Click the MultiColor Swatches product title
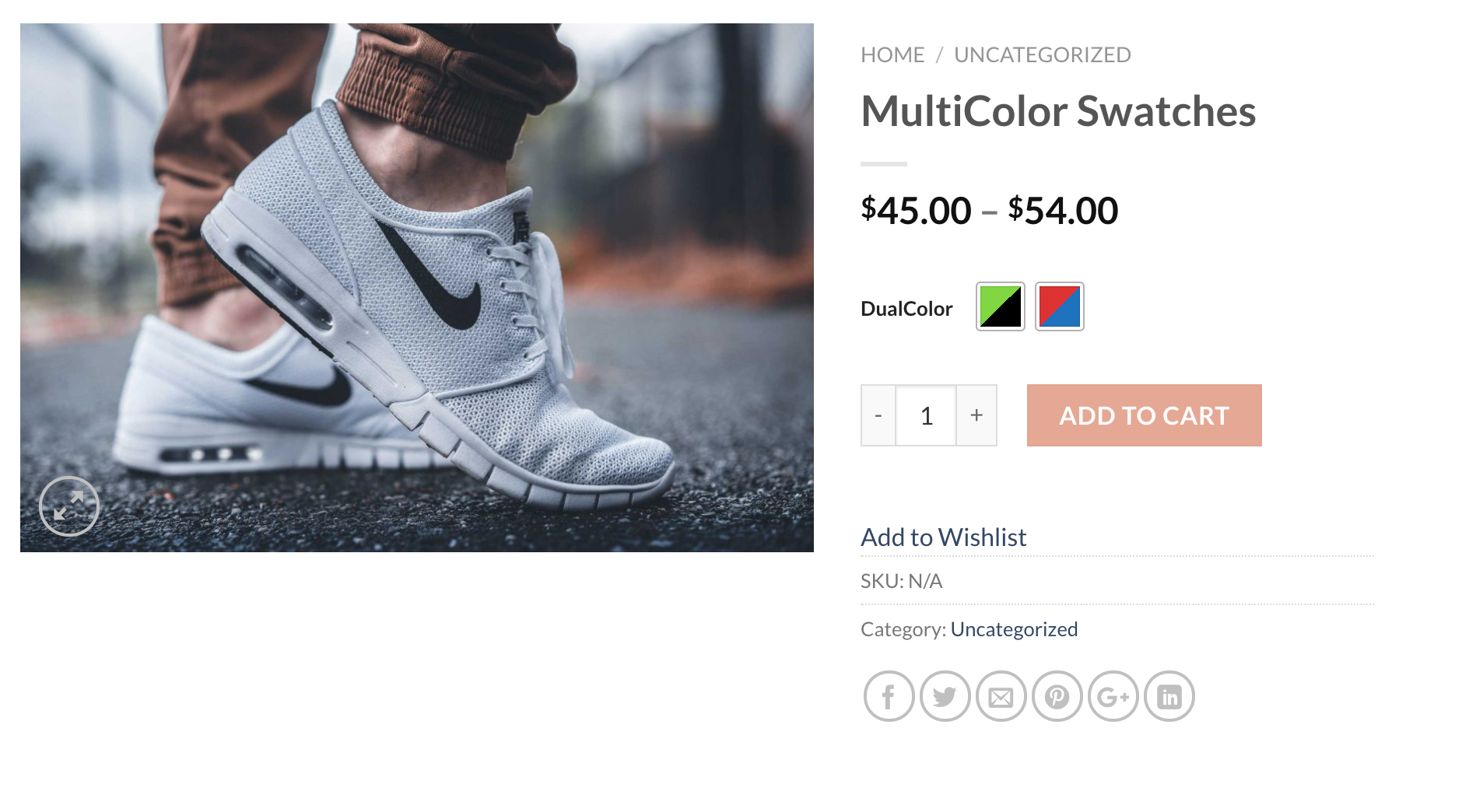The image size is (1483, 812). tap(1058, 111)
